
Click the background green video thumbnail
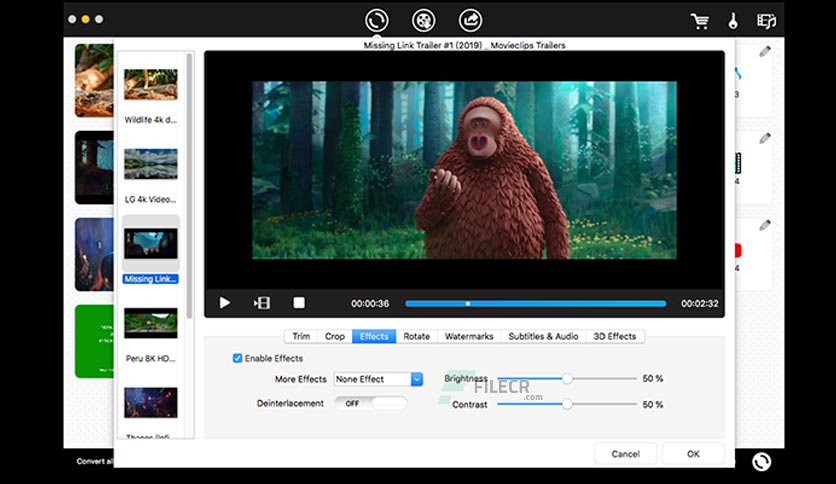pos(94,341)
